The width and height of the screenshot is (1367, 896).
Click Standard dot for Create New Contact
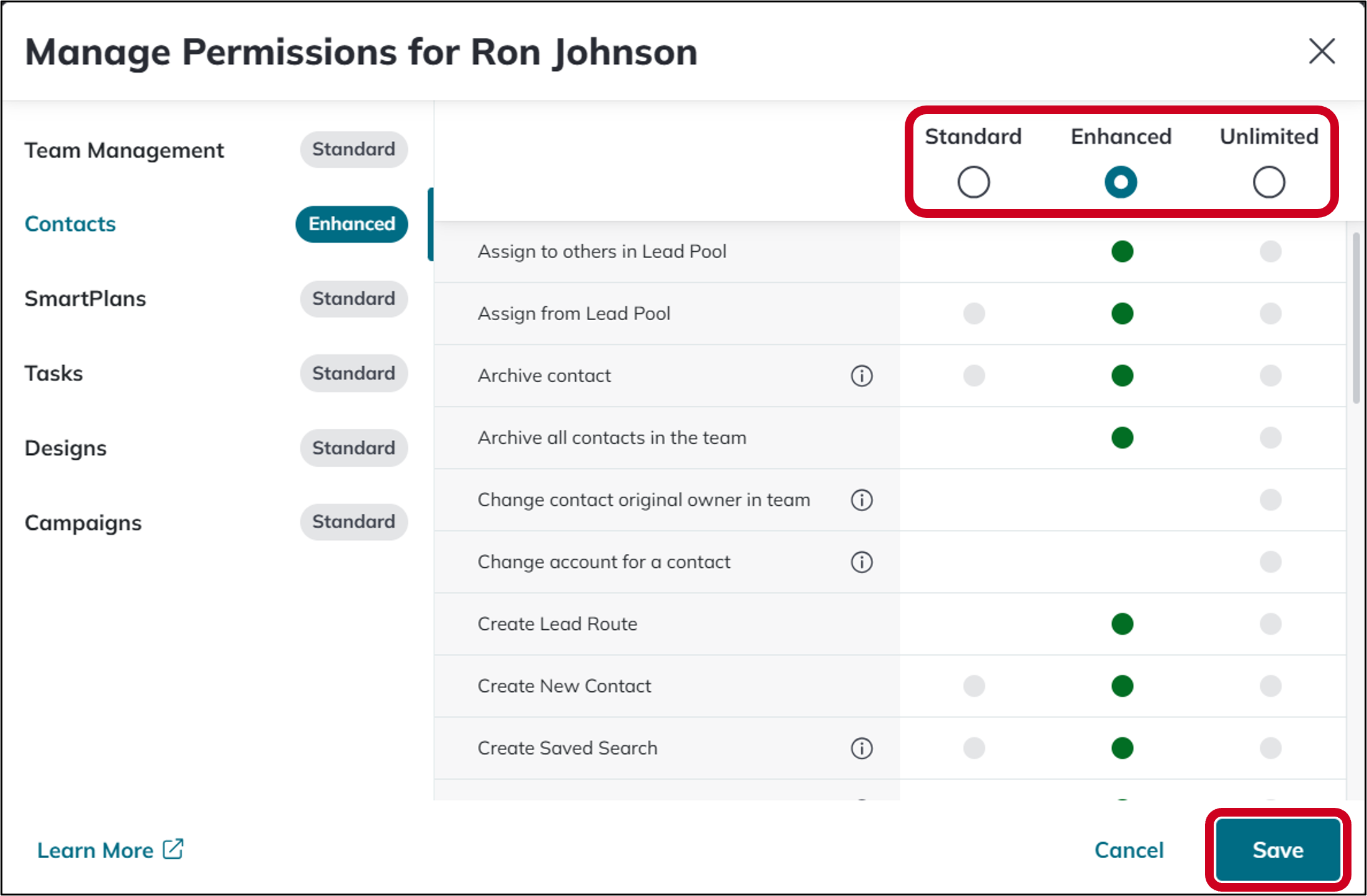(x=974, y=686)
